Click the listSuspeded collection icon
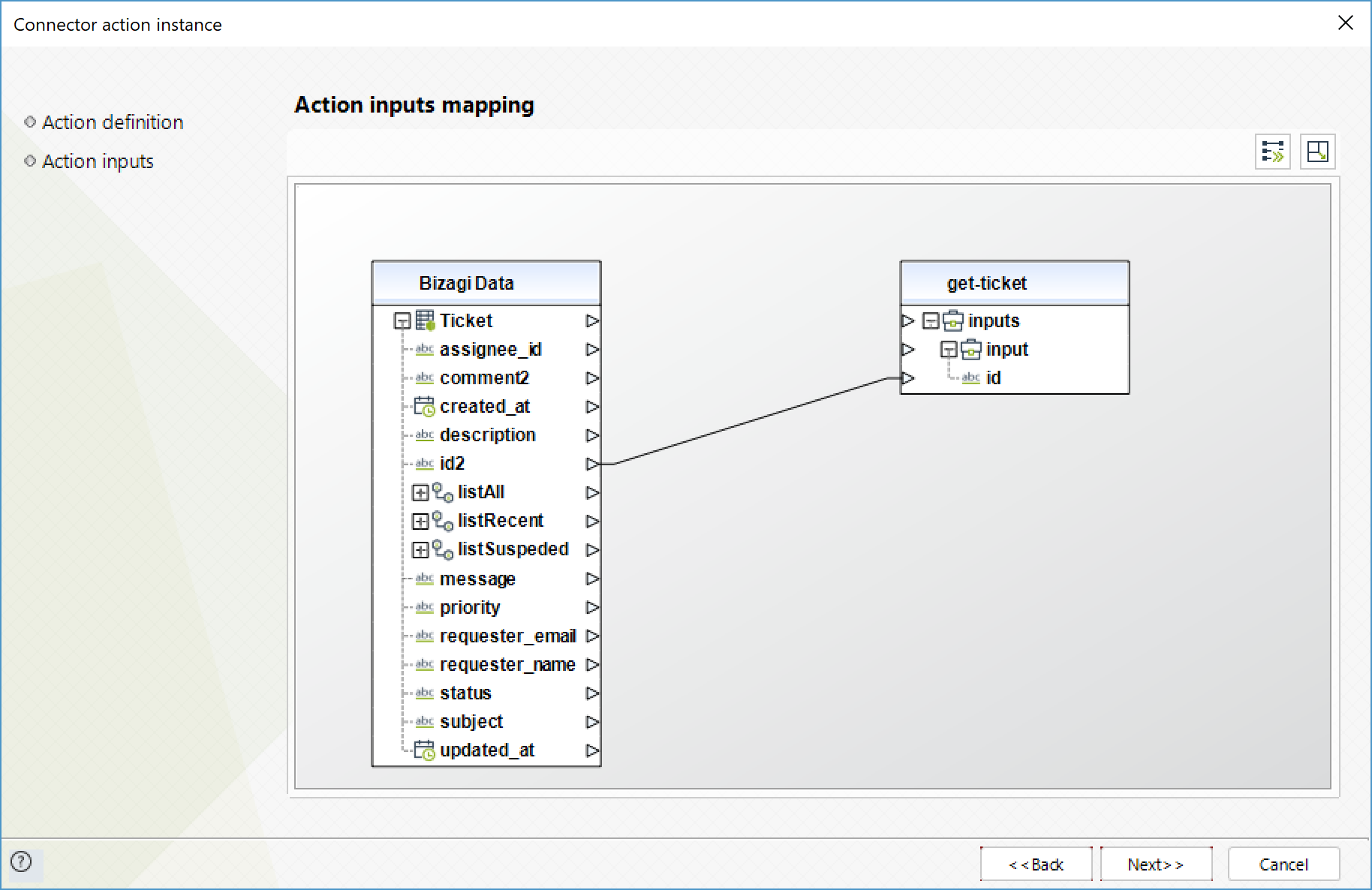The width and height of the screenshot is (1372, 890). pos(443,549)
